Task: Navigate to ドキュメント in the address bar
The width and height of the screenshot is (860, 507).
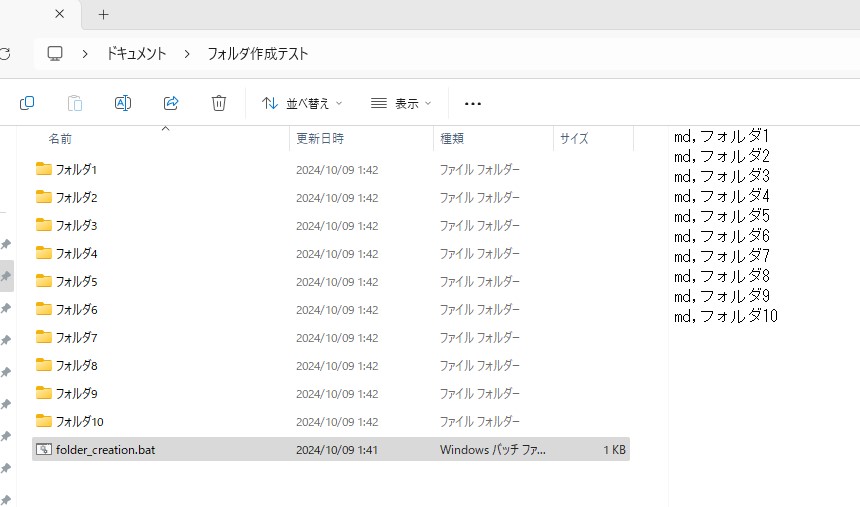Action: (x=136, y=53)
